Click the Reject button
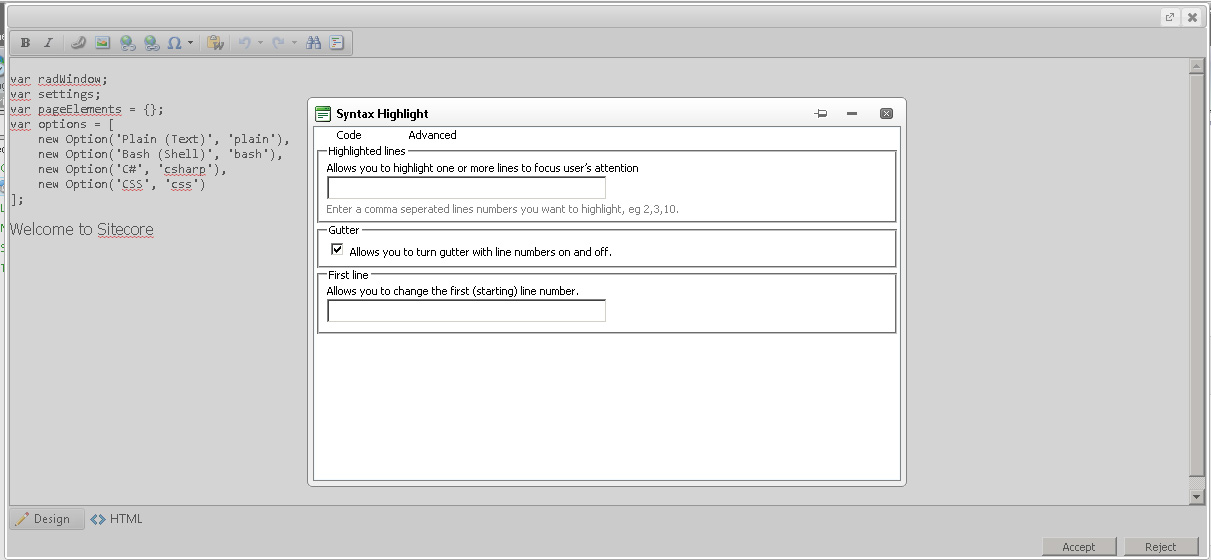The height and width of the screenshot is (560, 1211). pyautogui.click(x=1161, y=547)
